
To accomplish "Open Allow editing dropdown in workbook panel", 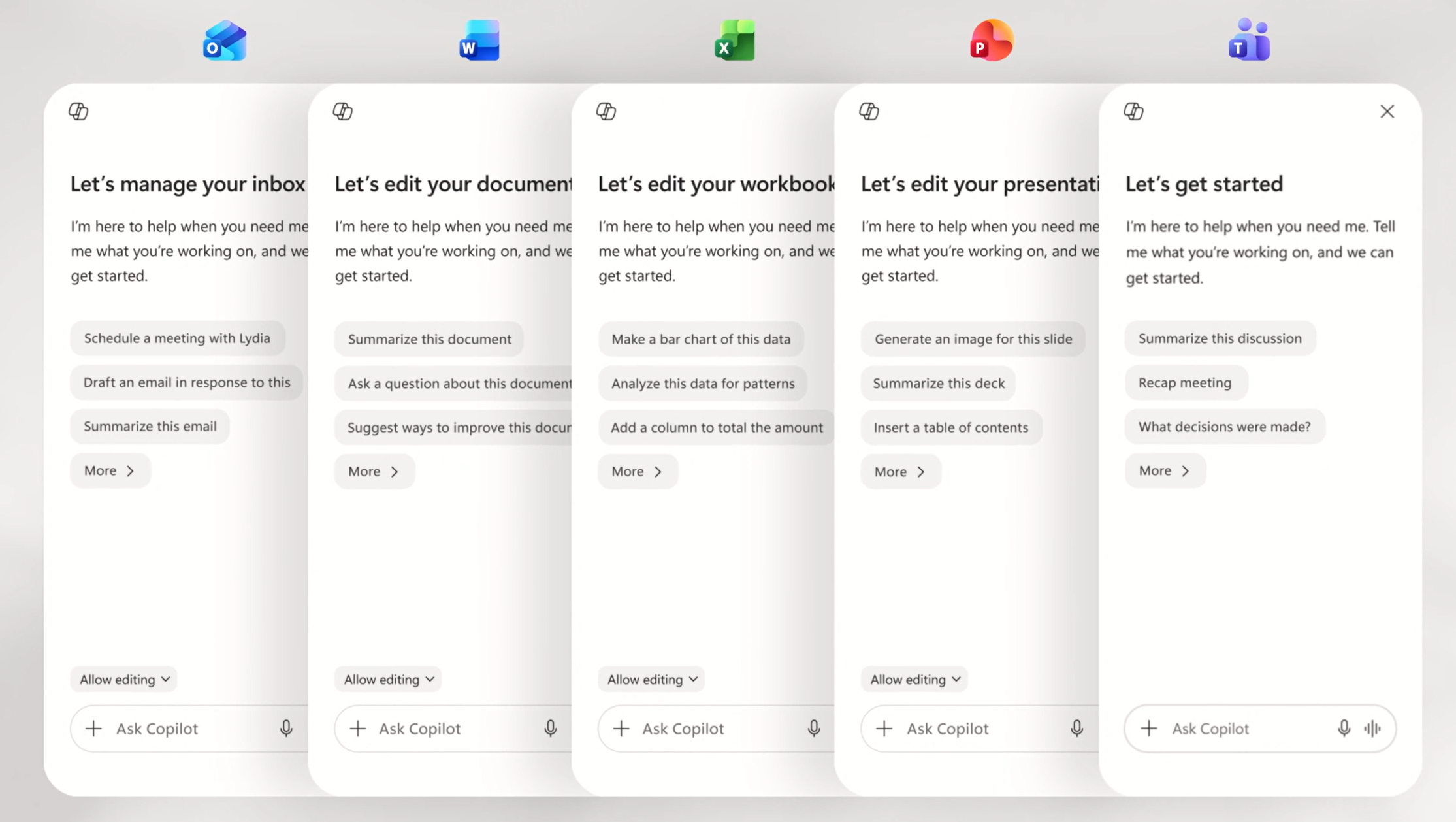I will [x=652, y=680].
